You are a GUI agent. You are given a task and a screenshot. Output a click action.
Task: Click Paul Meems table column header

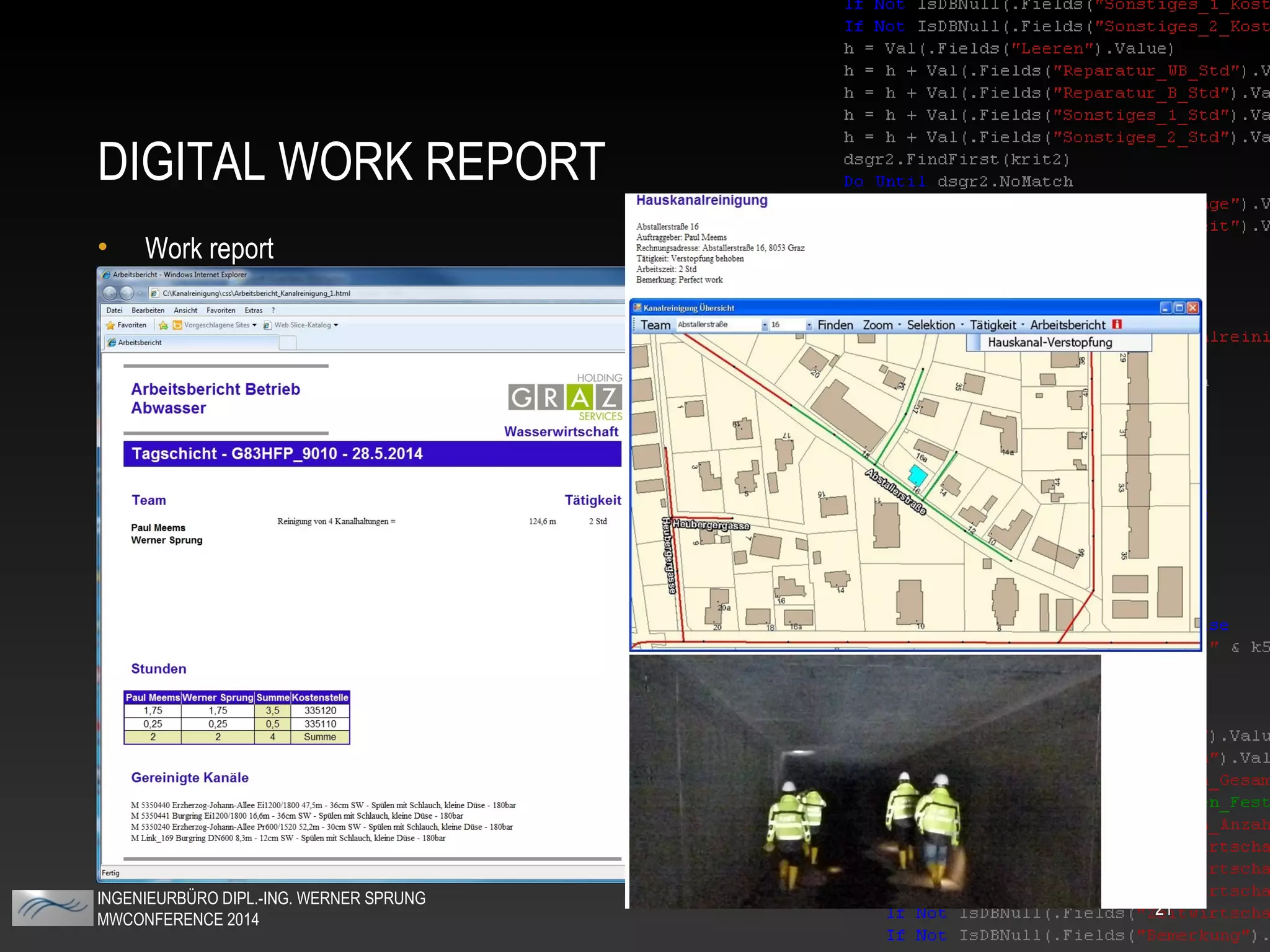(153, 698)
